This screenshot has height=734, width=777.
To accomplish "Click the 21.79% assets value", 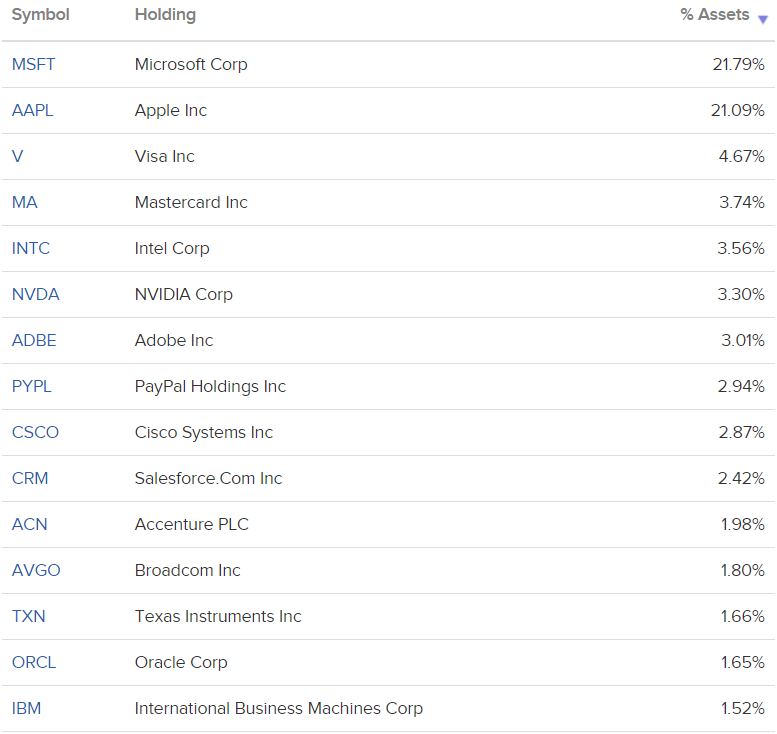I will pos(739,64).
